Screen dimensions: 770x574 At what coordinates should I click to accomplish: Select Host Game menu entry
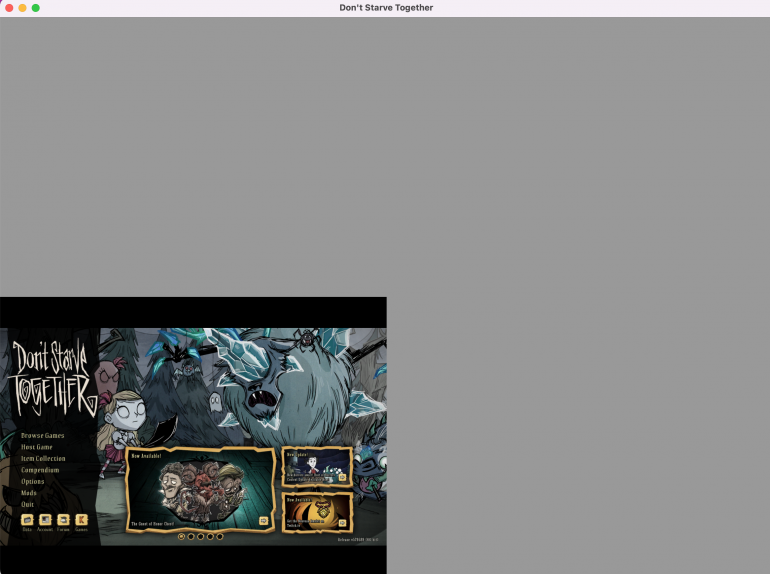(36, 447)
